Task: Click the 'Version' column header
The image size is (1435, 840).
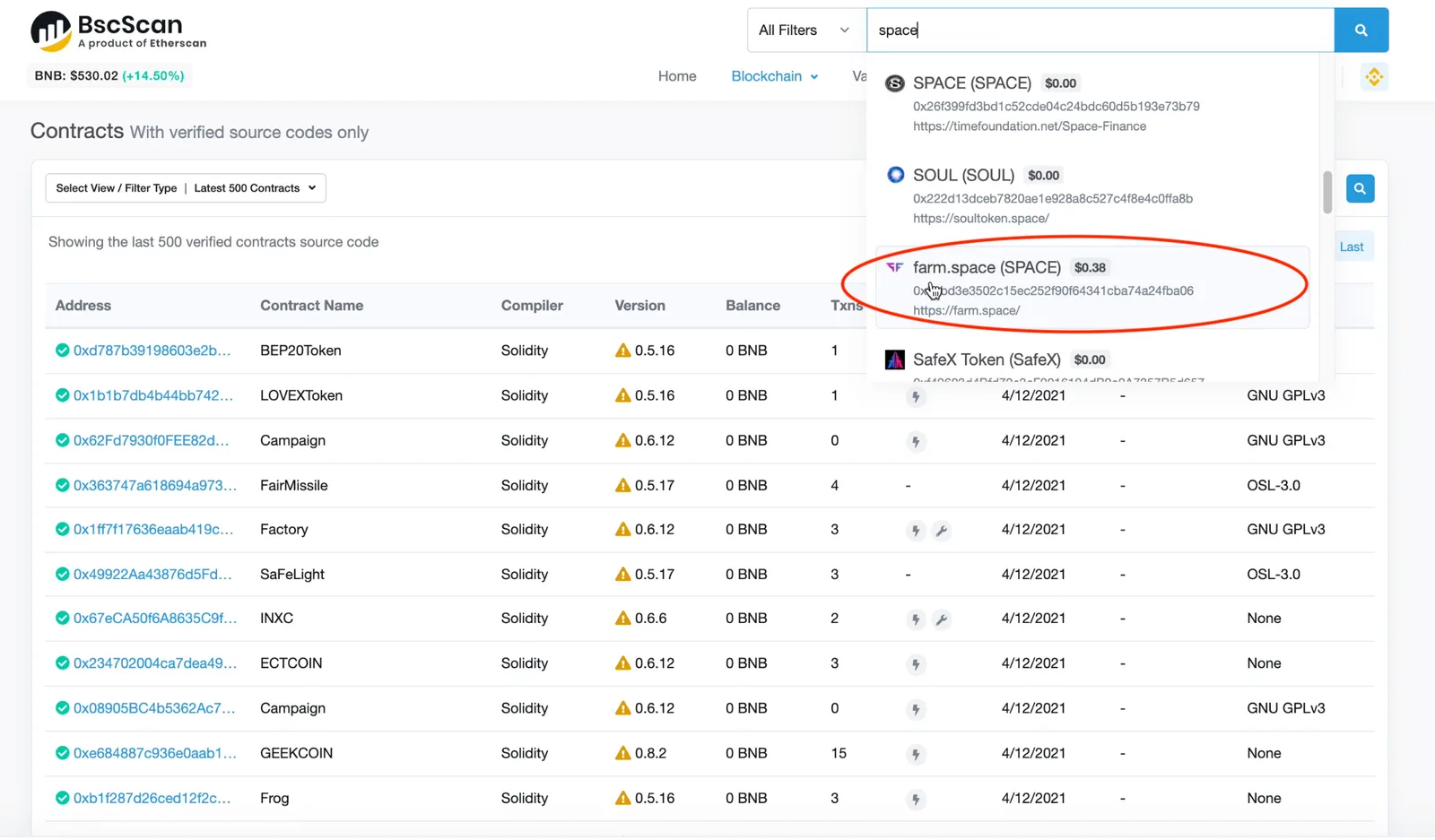Action: [x=640, y=306]
